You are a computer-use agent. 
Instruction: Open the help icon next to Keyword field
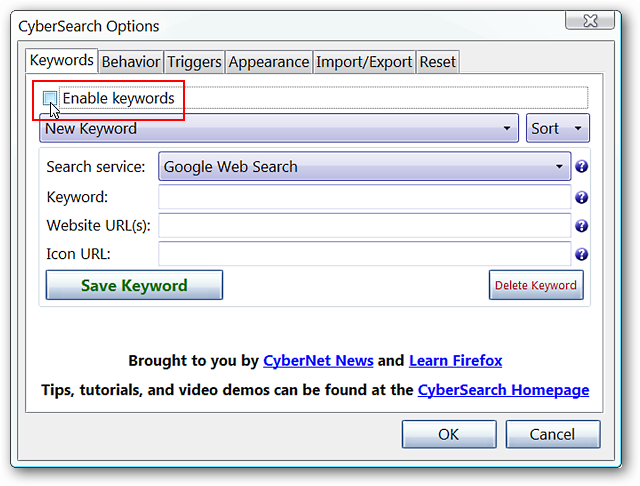[x=581, y=198]
